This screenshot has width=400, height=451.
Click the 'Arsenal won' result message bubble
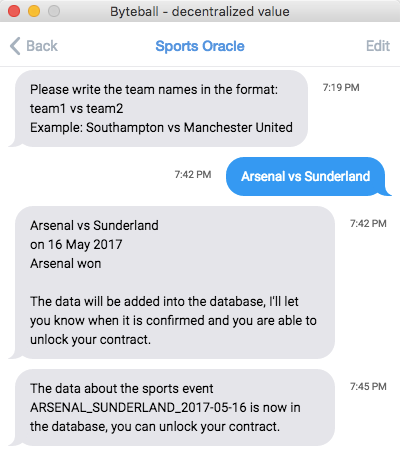click(x=171, y=282)
